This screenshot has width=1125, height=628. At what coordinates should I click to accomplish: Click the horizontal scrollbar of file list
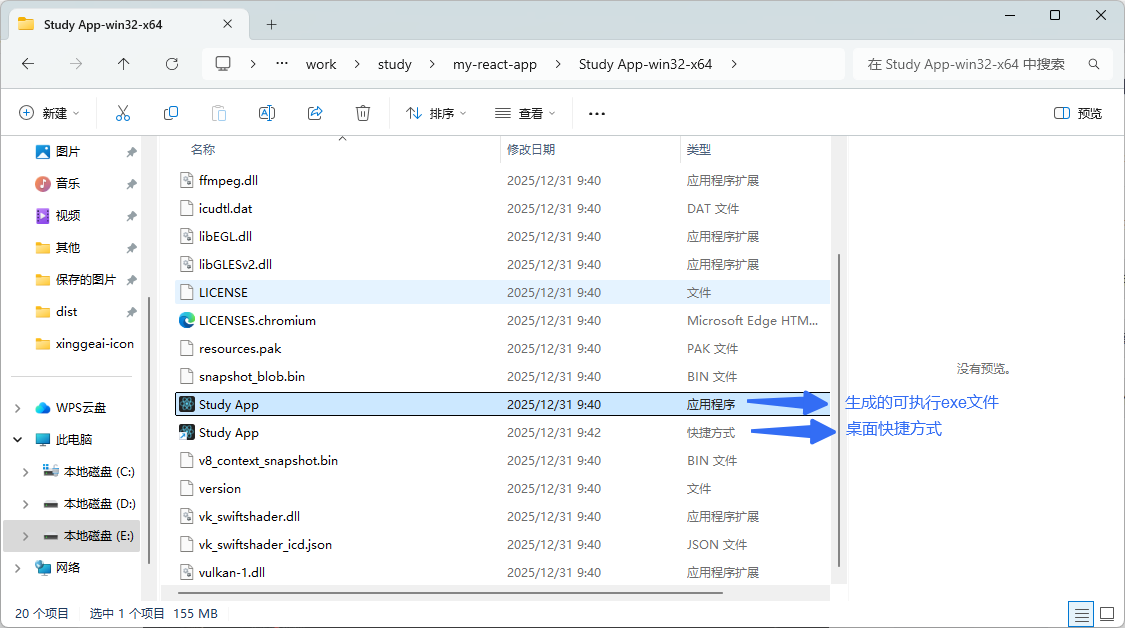point(450,593)
